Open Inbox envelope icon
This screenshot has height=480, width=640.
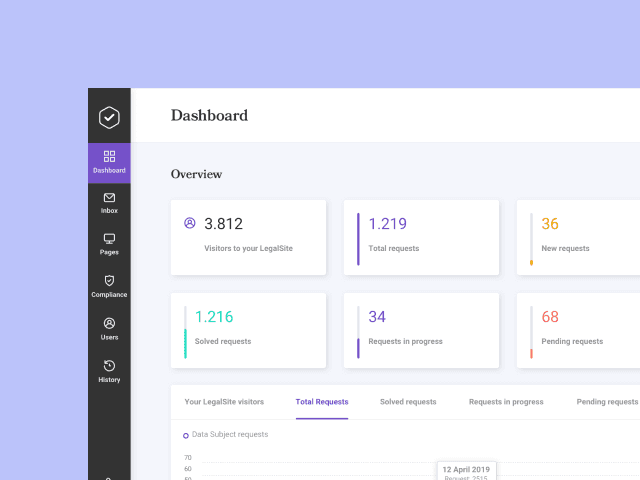coord(109,198)
